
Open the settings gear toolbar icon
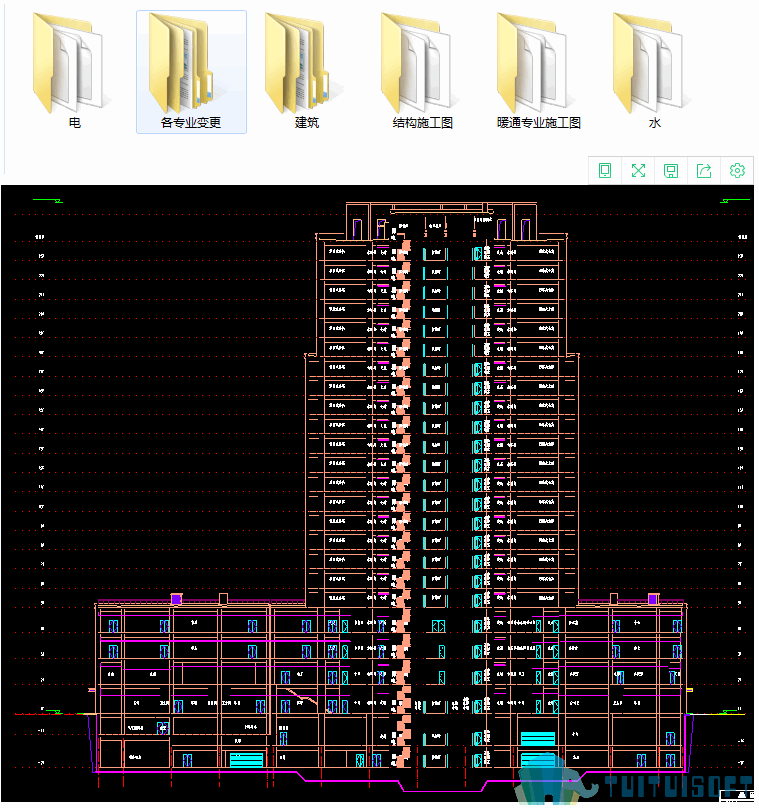point(737,171)
